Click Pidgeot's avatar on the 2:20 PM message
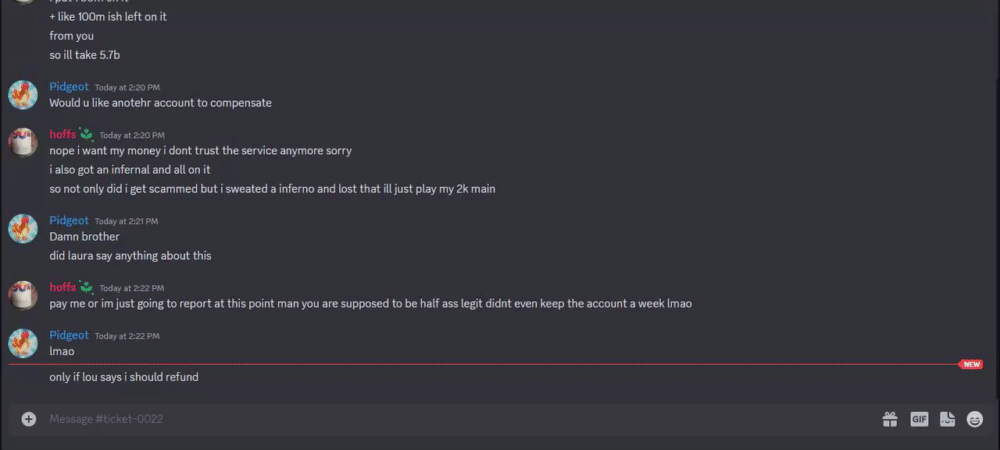Screen dimensions: 1000x450 pyautogui.click(x=23, y=95)
